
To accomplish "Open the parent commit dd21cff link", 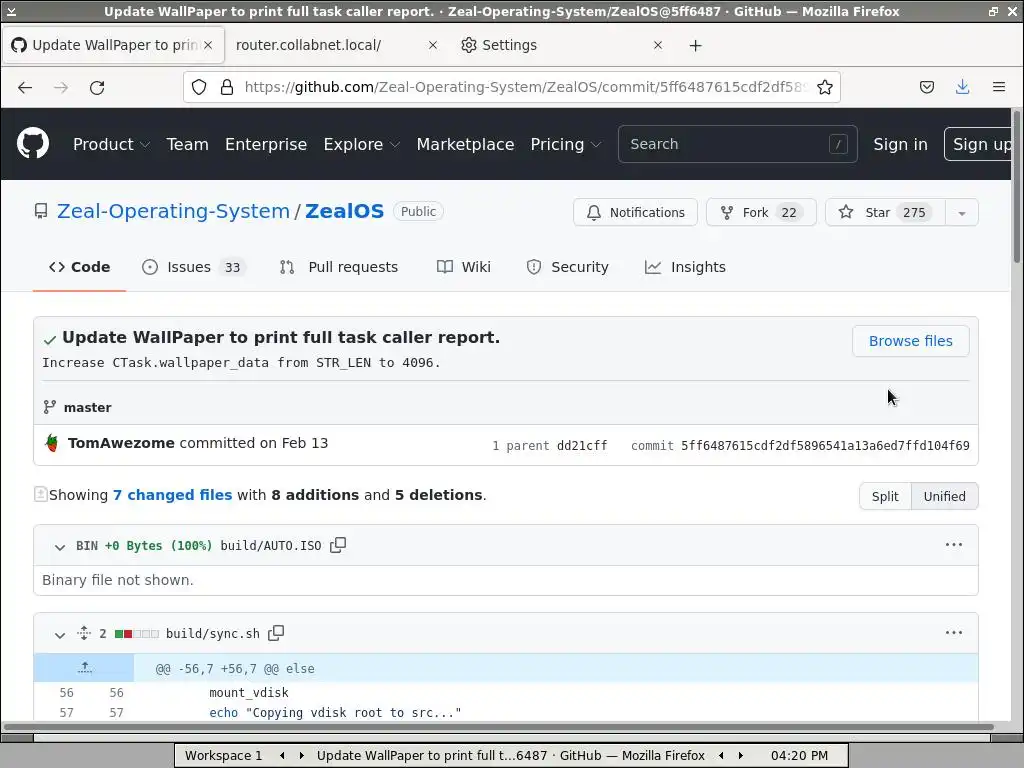I will [x=582, y=445].
